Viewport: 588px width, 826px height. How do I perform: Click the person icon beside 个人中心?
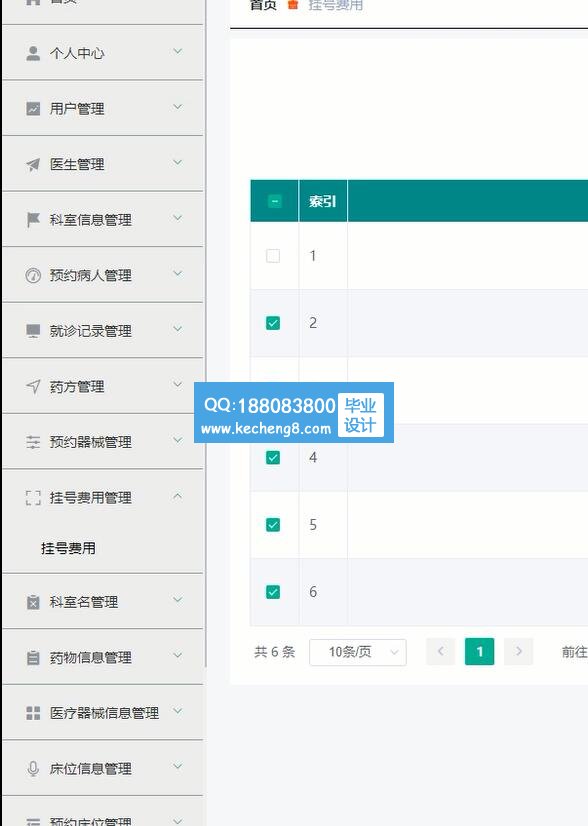[x=33, y=53]
